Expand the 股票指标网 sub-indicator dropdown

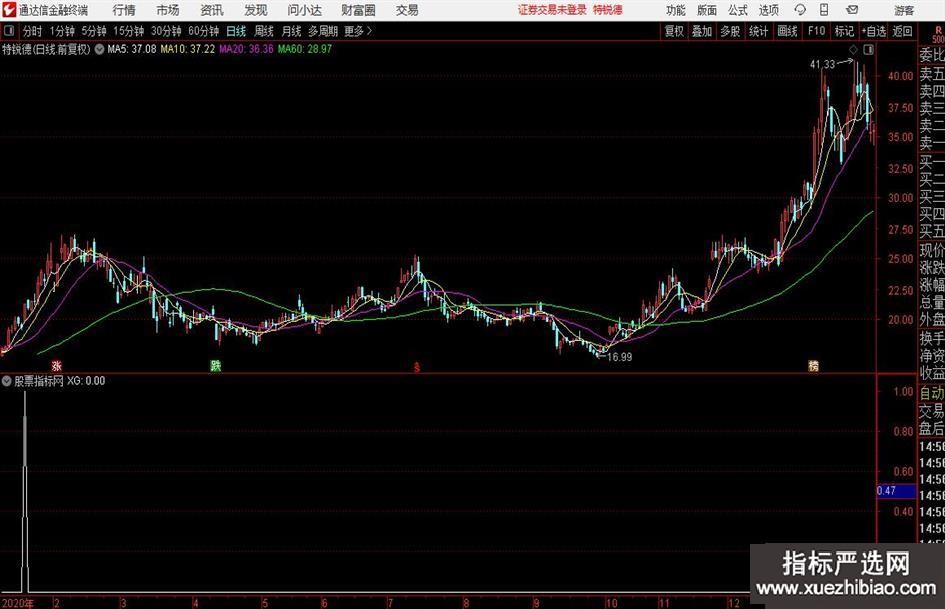coord(7,381)
